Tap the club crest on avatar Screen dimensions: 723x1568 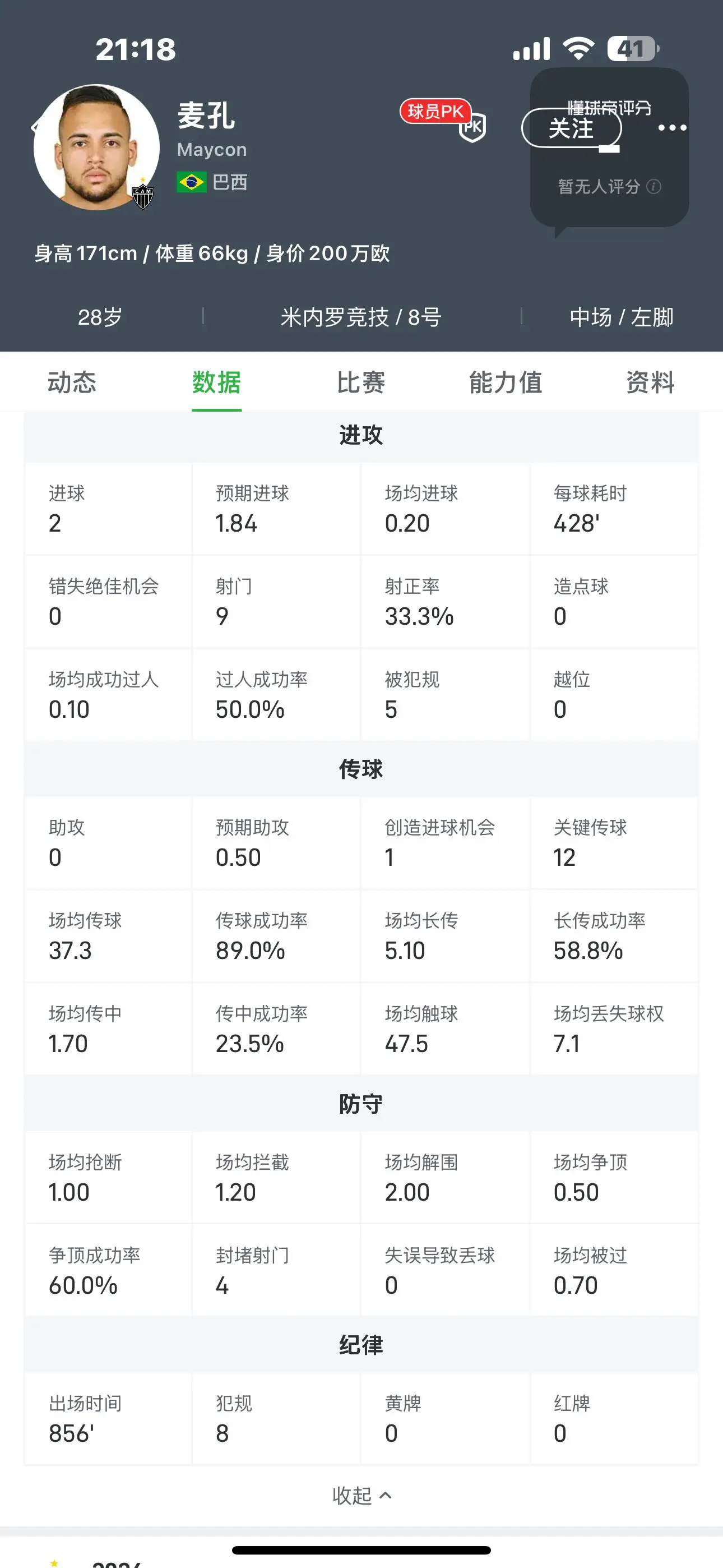[143, 195]
